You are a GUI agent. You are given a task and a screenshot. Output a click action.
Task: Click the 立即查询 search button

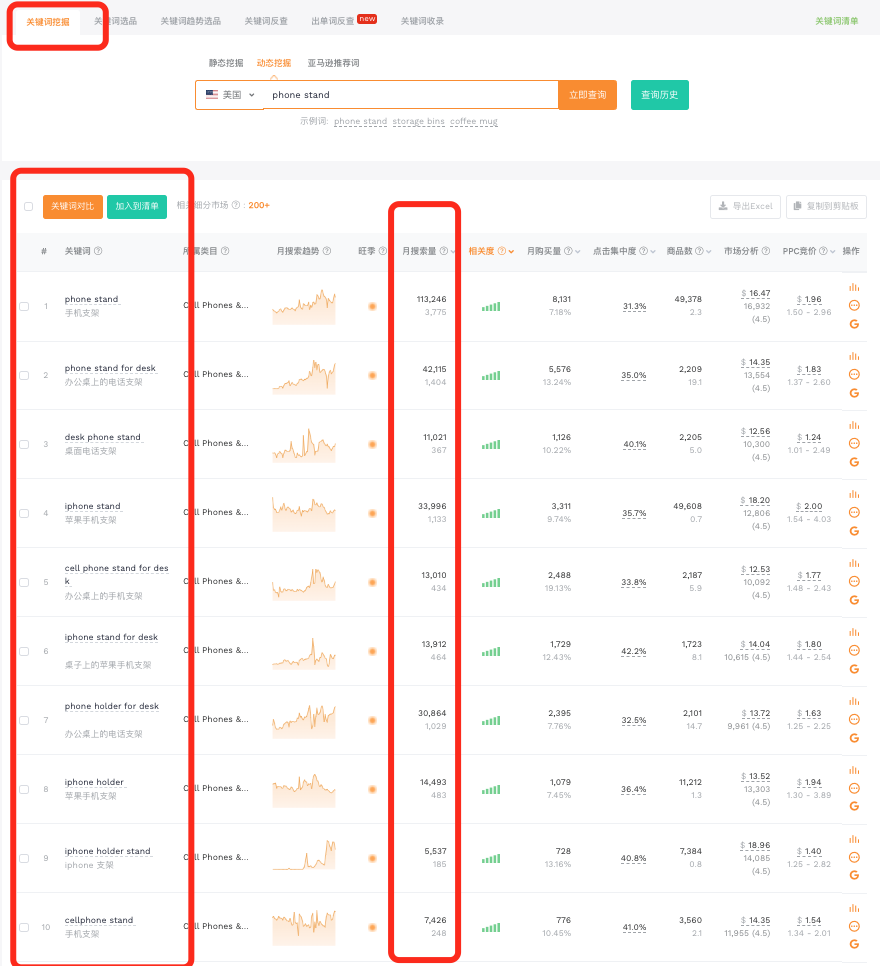(588, 95)
